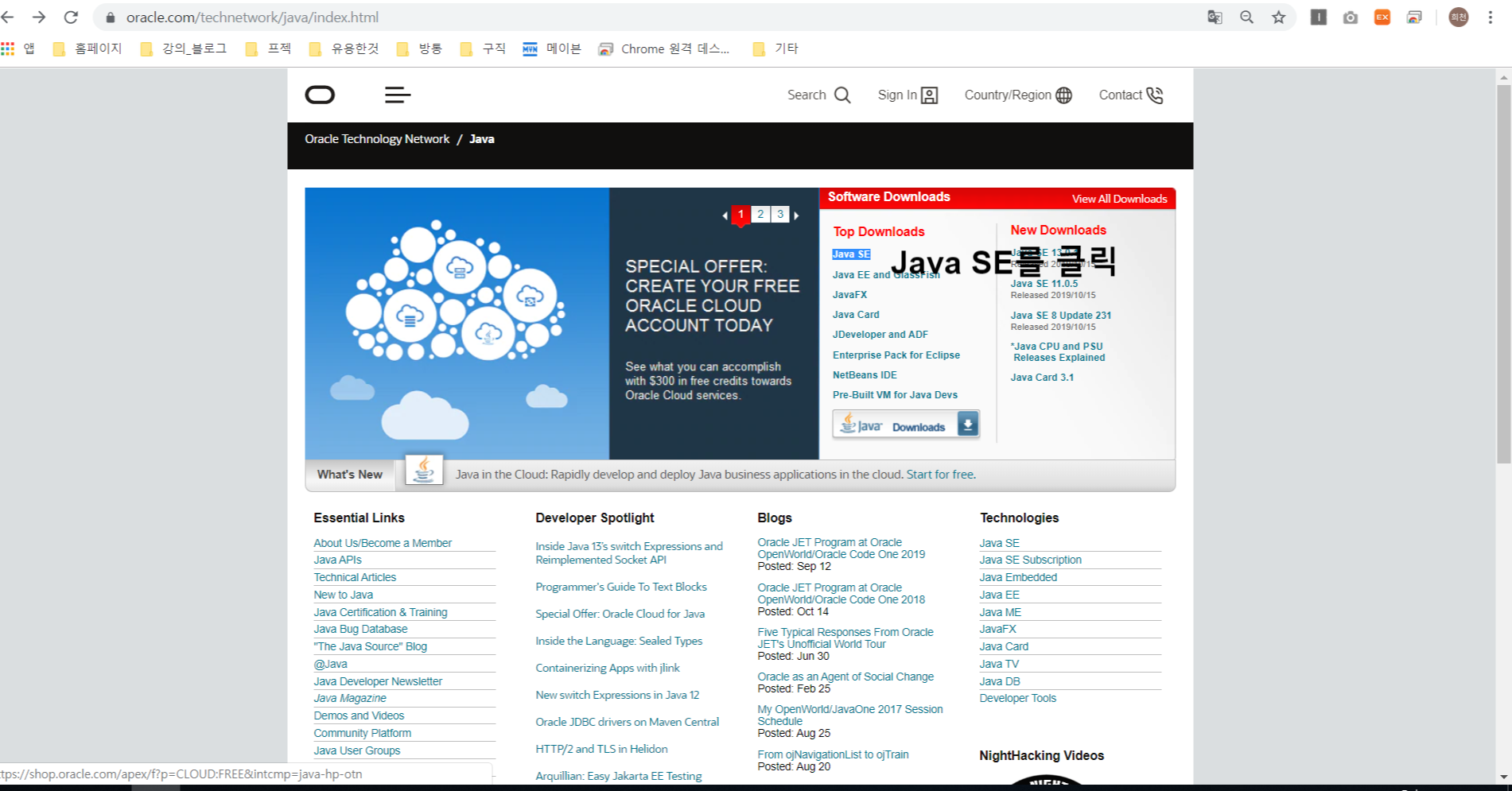Open the 프젝 bookmark folder
Screen dimensions: 1512x791
pyautogui.click(x=269, y=48)
